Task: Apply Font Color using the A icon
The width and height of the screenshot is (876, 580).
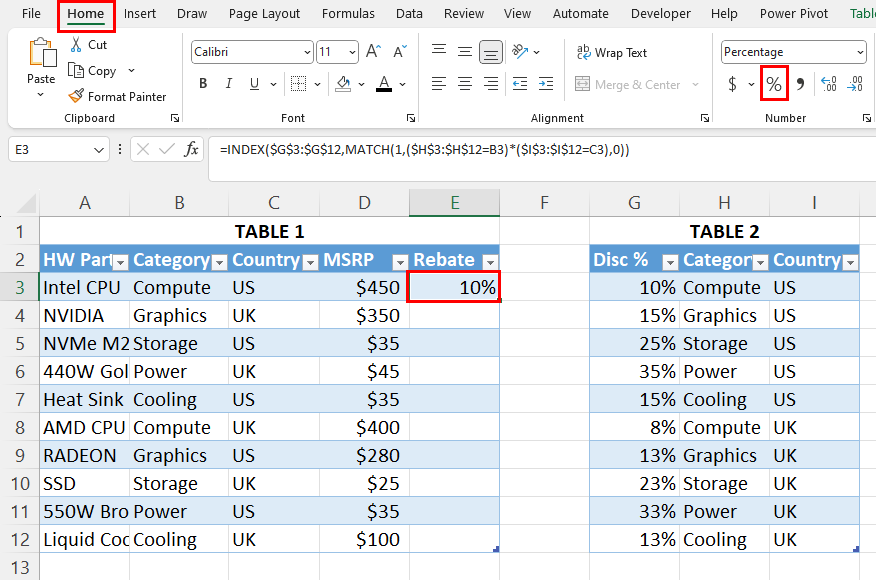Action: pyautogui.click(x=384, y=84)
